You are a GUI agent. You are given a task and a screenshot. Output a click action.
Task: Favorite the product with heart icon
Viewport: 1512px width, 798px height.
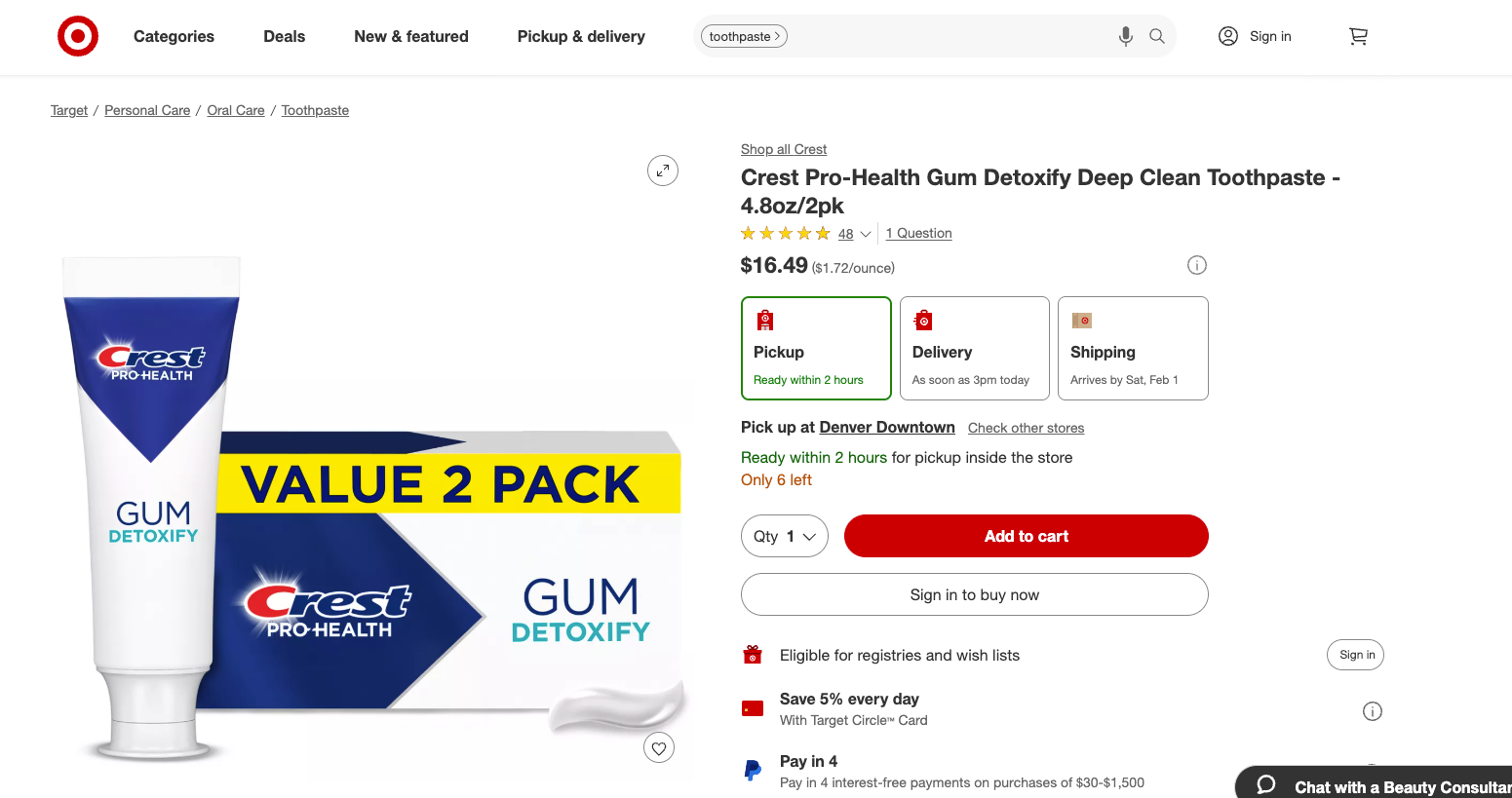(659, 747)
